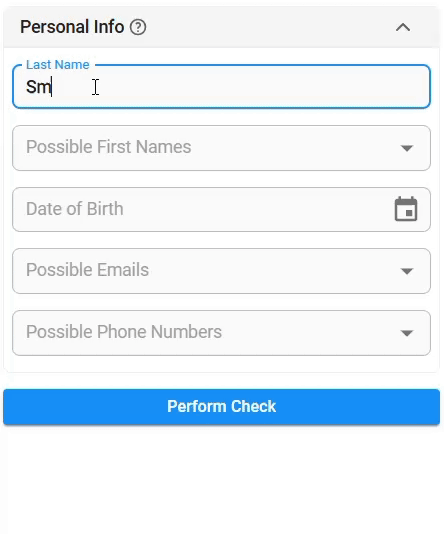Place cursor at the typed "Sm" text
444x534 pixels.
click(x=38, y=87)
